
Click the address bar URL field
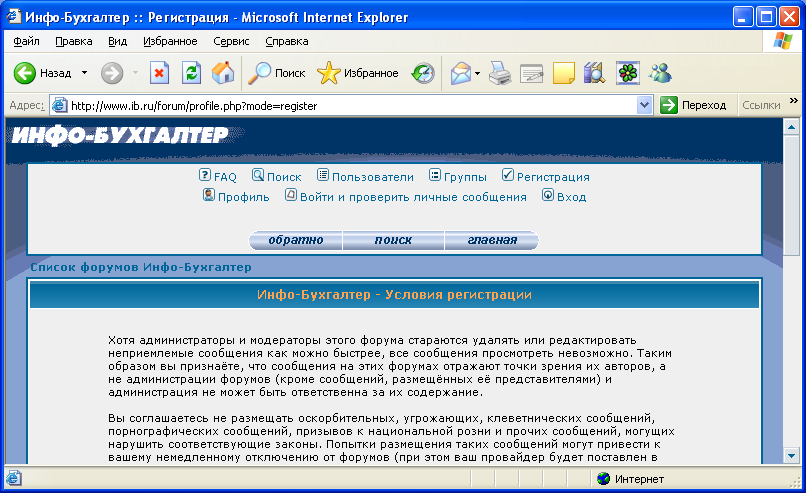coord(352,105)
